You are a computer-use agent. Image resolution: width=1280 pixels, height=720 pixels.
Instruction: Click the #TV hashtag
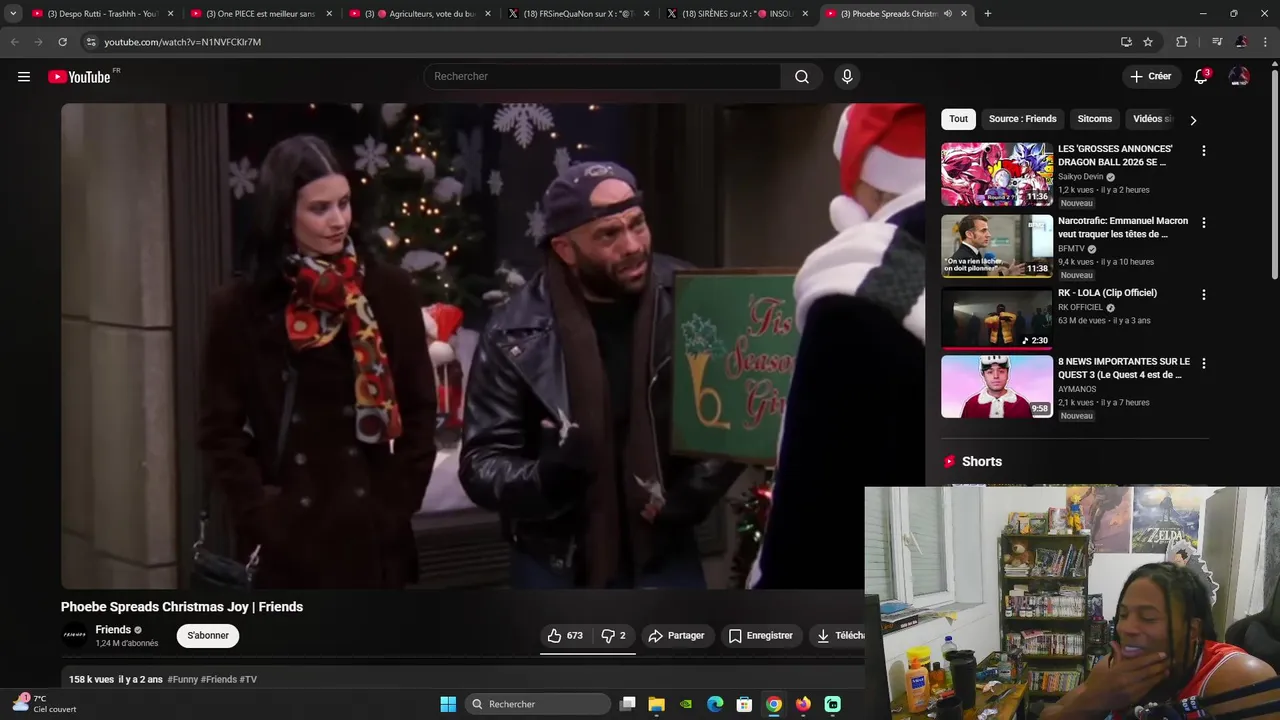249,680
